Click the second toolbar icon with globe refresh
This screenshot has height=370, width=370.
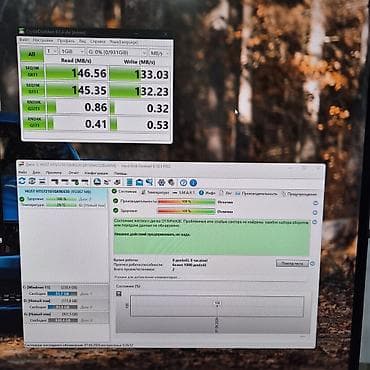tap(32, 181)
